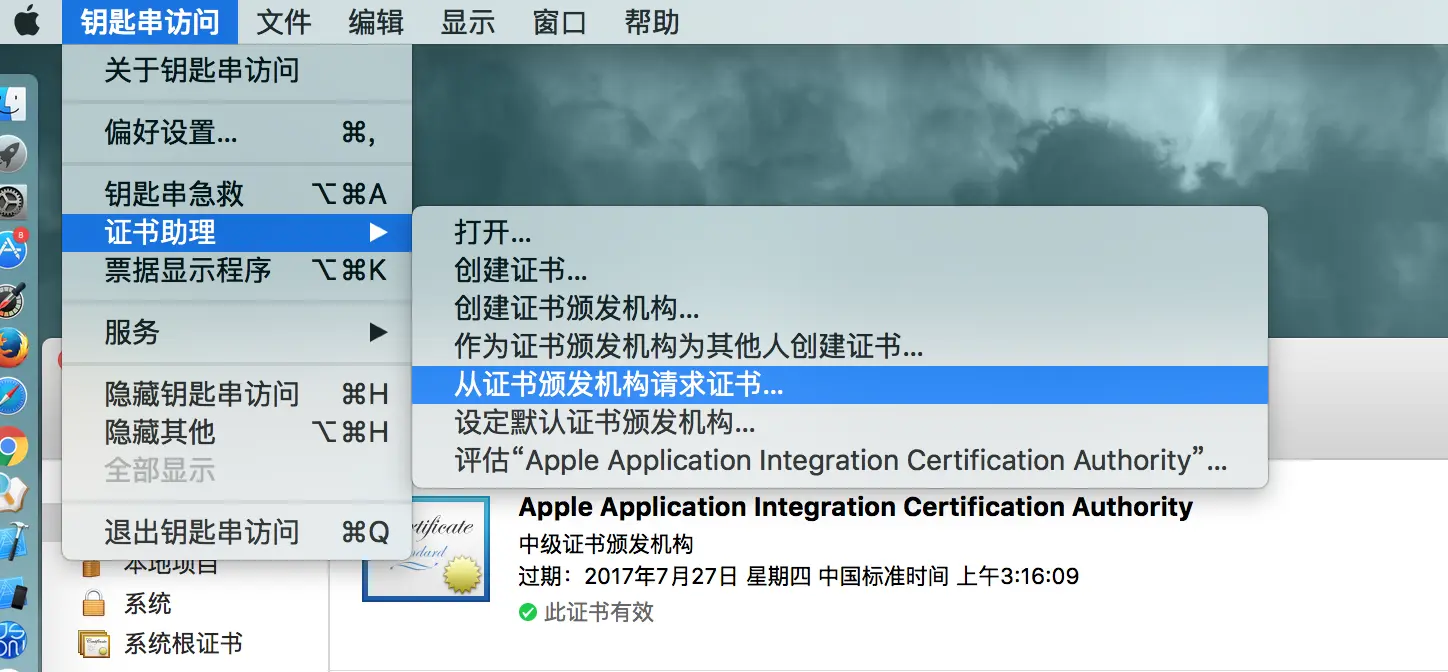This screenshot has height=672, width=1448.
Task: Open Launchpad rocket icon in dock
Action: coord(12,155)
